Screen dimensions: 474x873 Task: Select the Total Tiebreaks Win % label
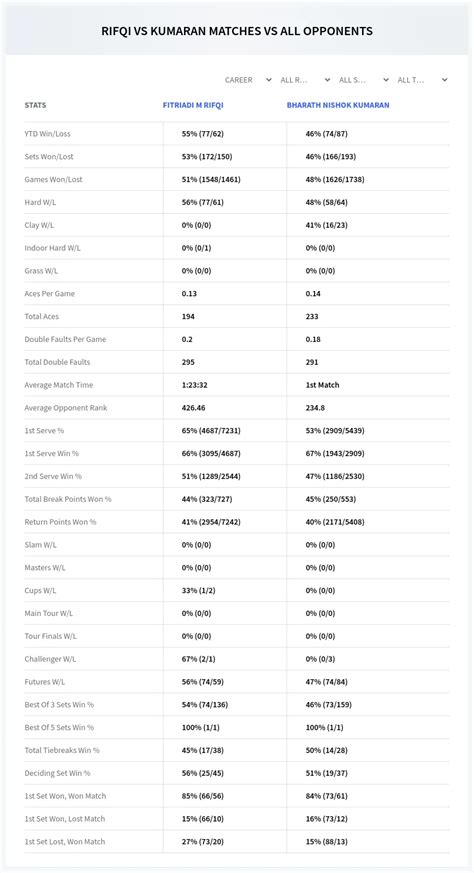[62, 751]
